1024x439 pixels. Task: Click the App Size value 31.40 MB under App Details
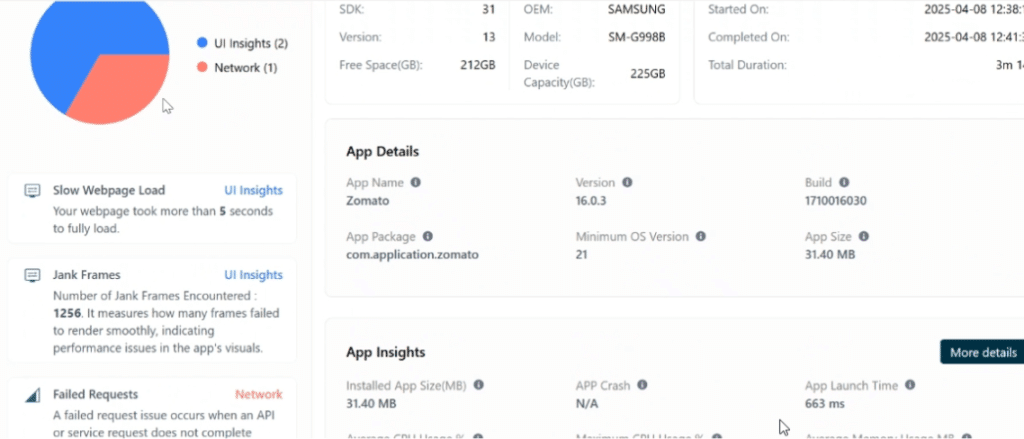(830, 255)
